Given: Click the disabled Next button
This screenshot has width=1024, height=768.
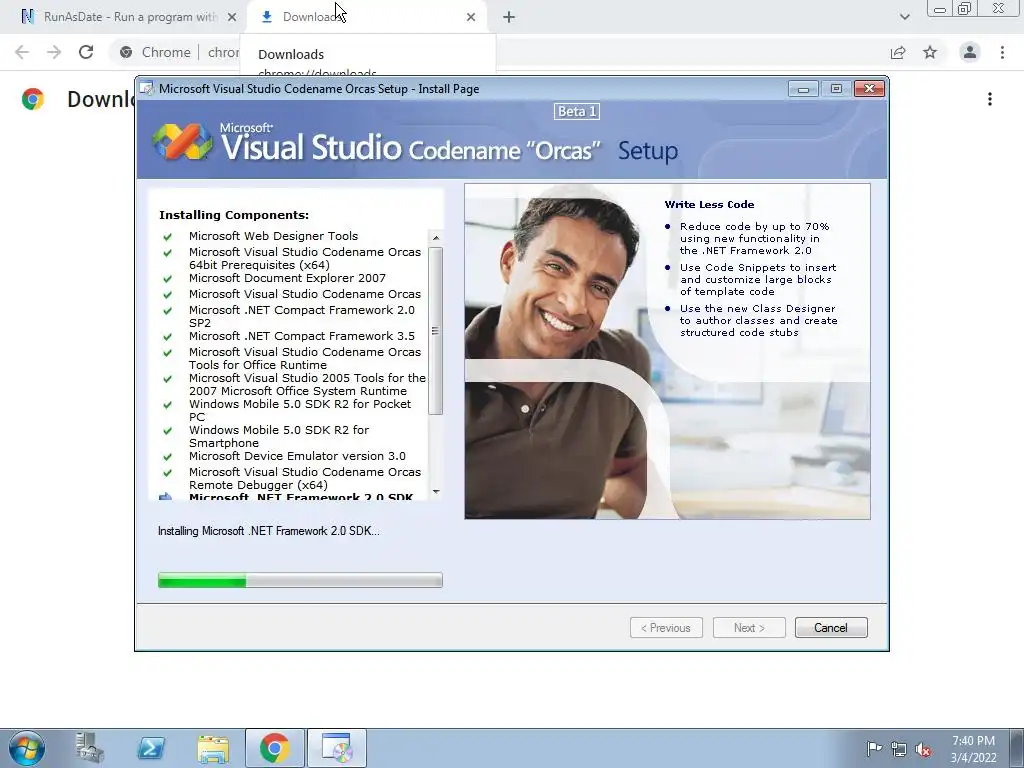Looking at the screenshot, I should click(749, 628).
